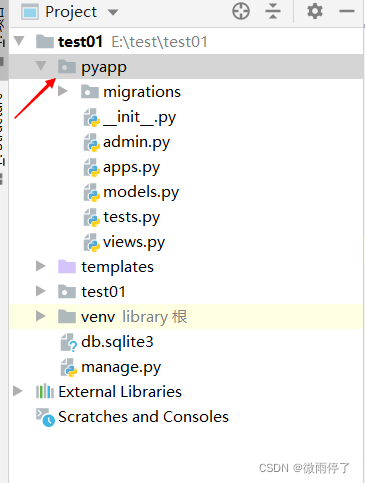Viewport: 365px width, 483px height.
Task: Expand the templates folder arrow
Action: pyautogui.click(x=41, y=266)
